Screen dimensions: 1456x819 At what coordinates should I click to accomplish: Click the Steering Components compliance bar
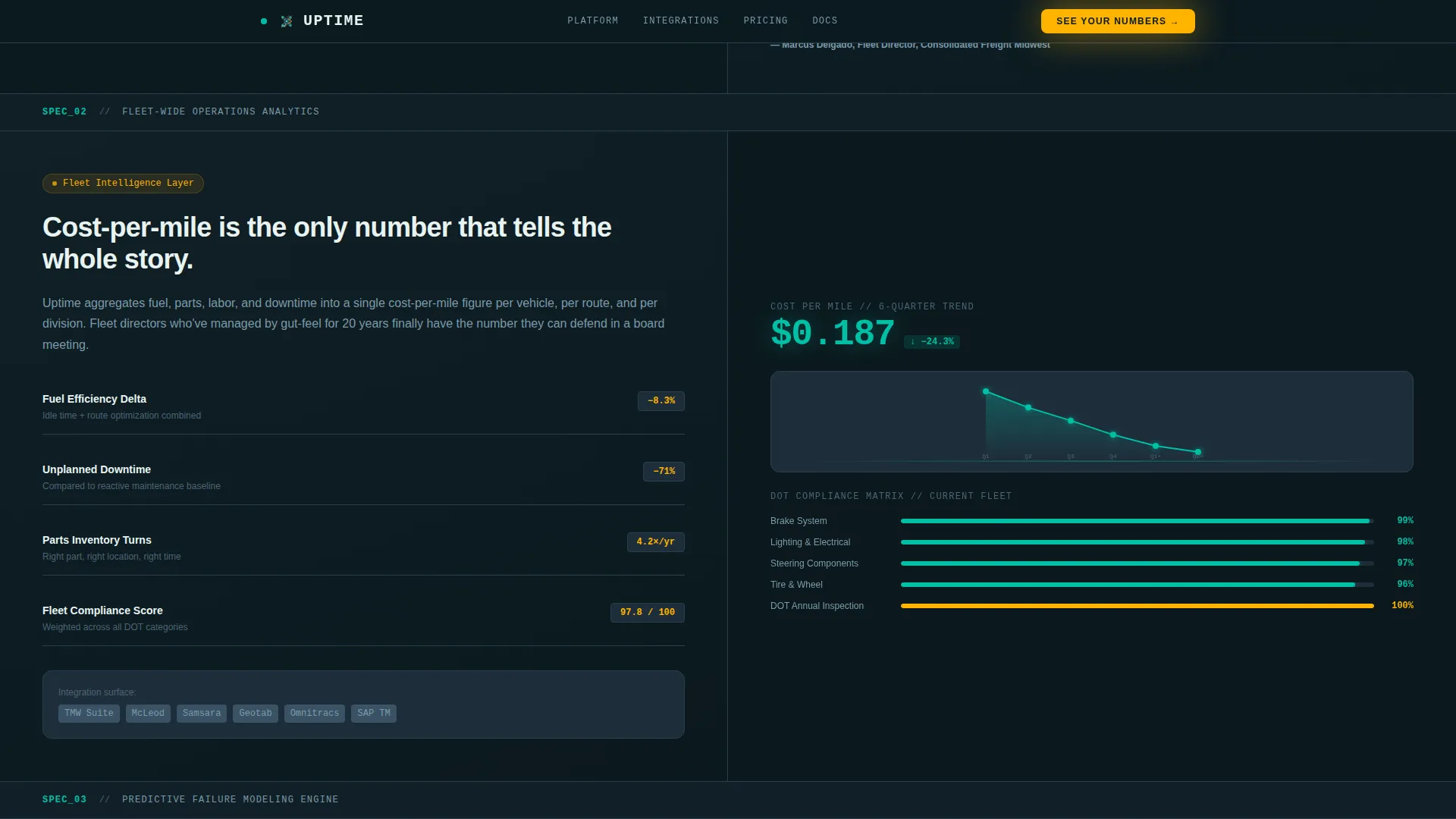1137,563
